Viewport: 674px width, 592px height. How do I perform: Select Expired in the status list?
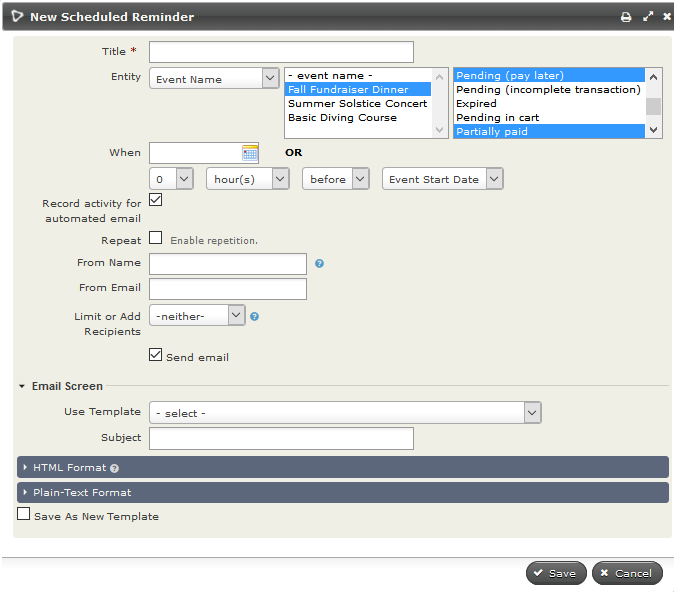pyautogui.click(x=477, y=104)
